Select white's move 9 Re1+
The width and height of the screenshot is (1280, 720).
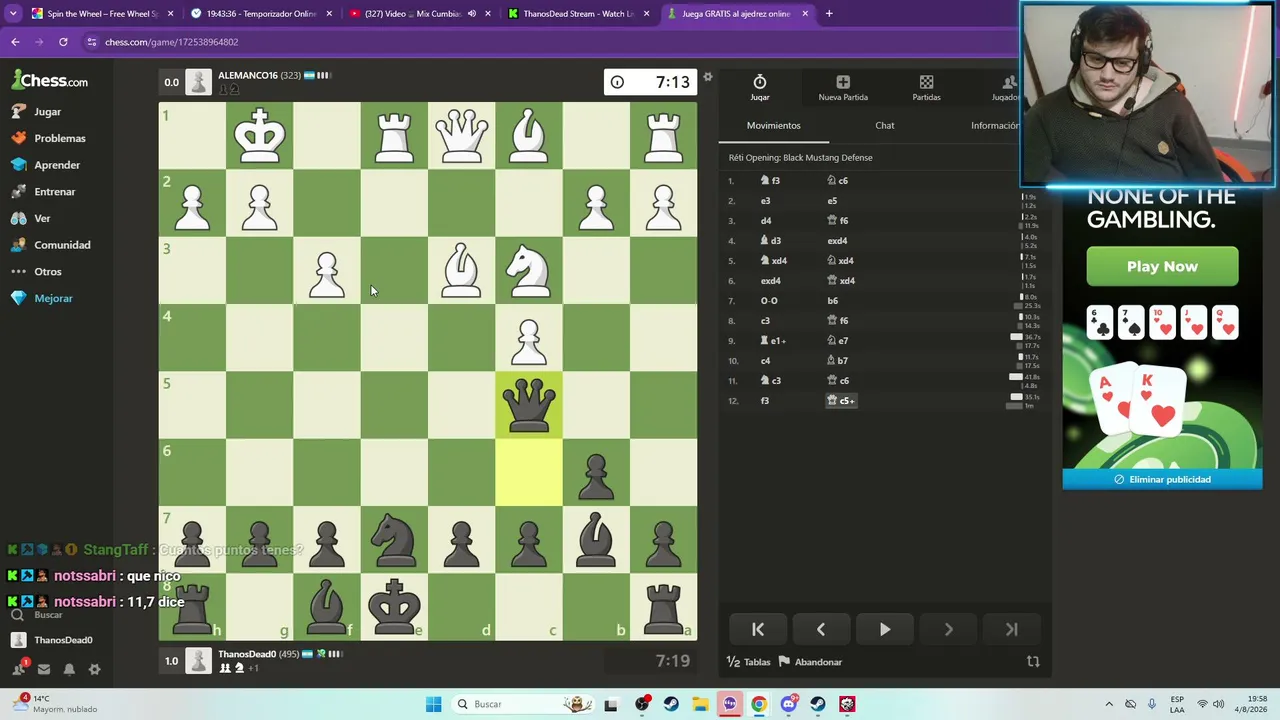[773, 341]
